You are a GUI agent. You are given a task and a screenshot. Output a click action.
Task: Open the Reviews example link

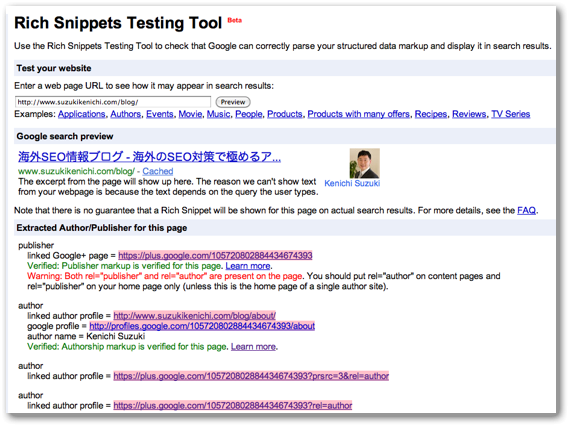coord(469,114)
